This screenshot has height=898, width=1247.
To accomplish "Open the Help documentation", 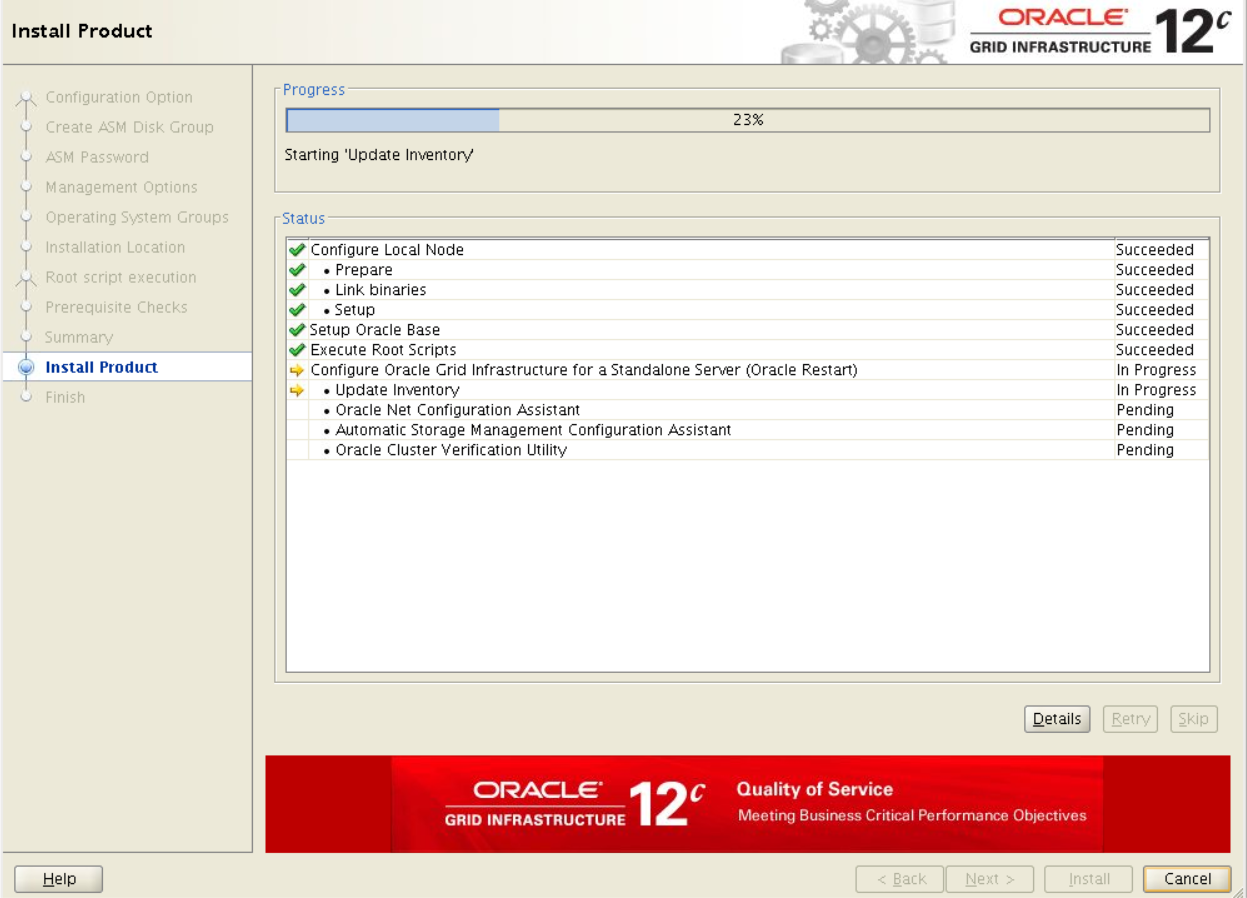I will [59, 879].
